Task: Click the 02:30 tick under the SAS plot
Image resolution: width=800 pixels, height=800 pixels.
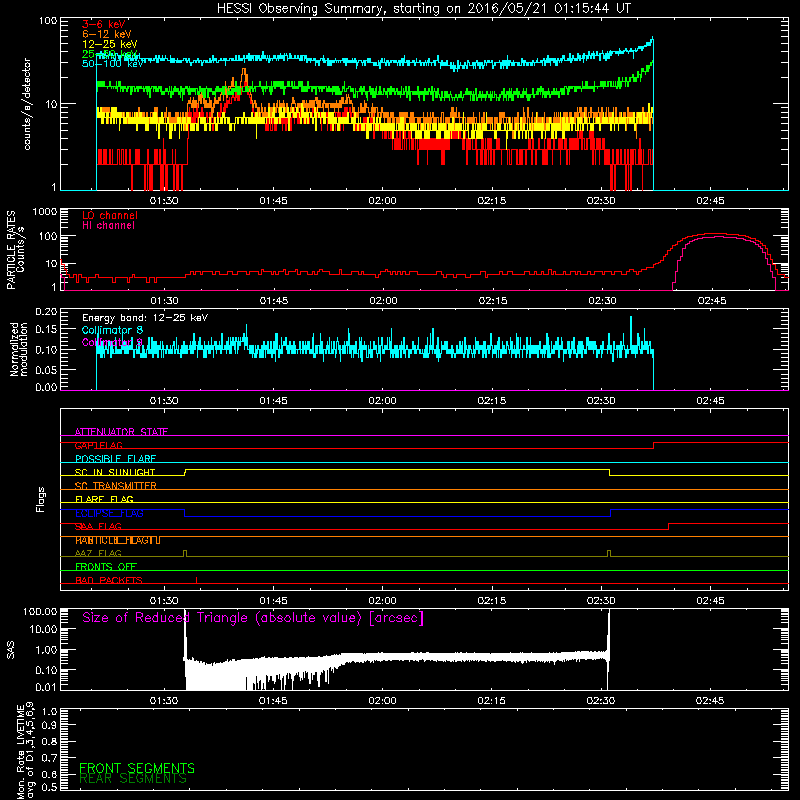Action: (601, 701)
